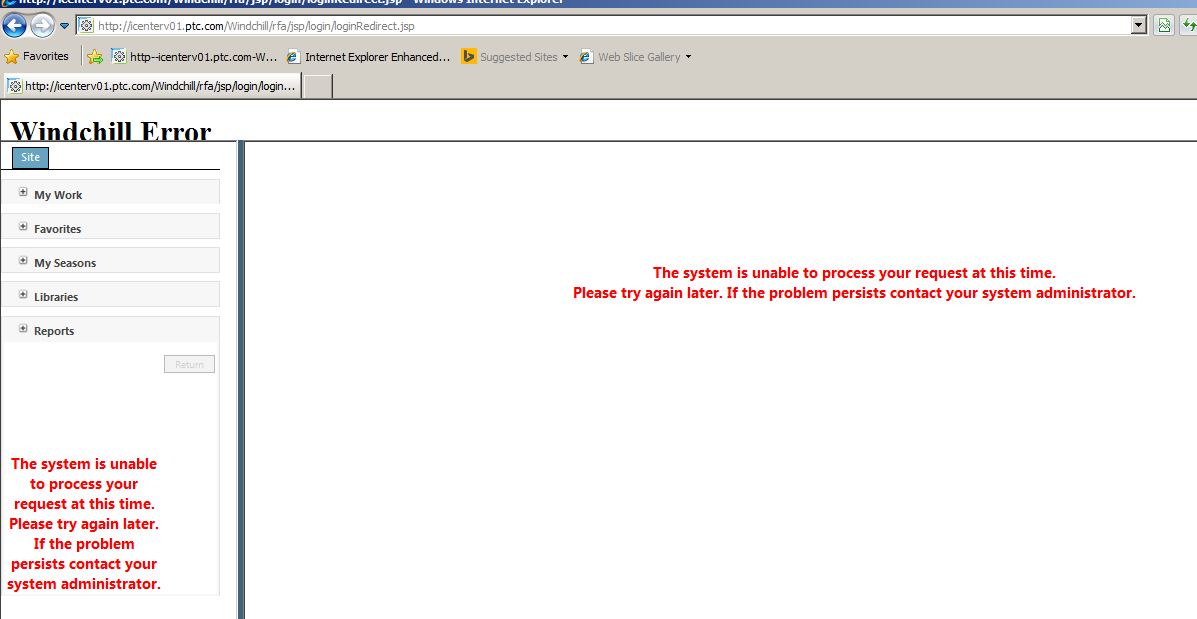
Task: Open the Web Slice Gallery link
Action: click(630, 56)
